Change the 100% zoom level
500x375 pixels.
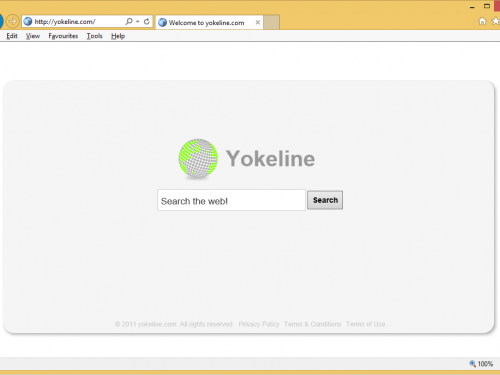click(481, 364)
